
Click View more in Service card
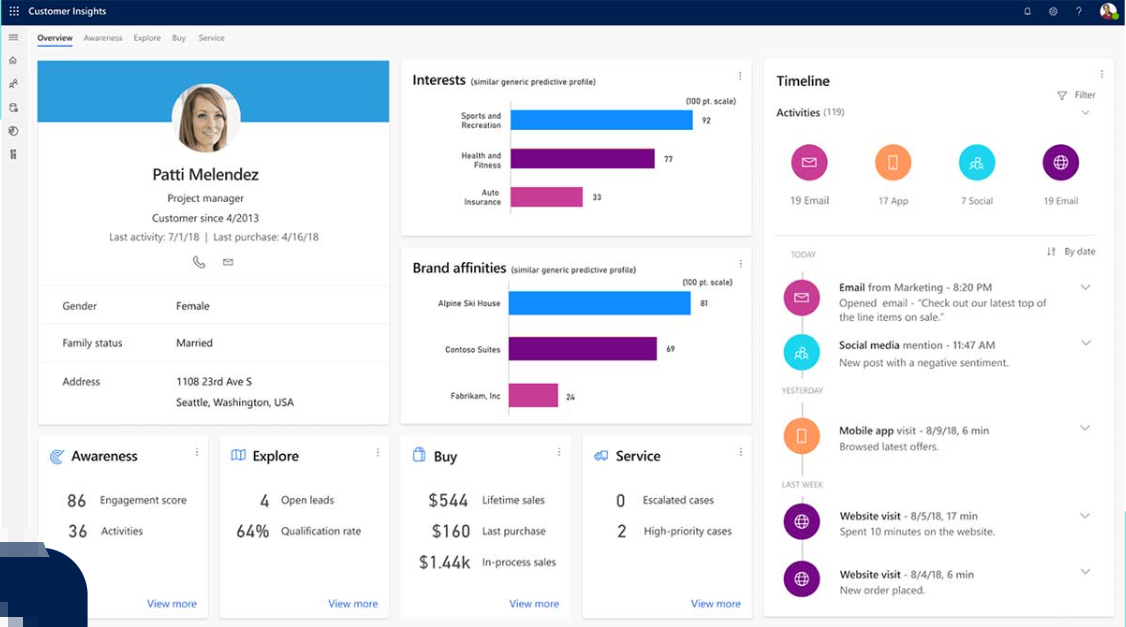(715, 603)
